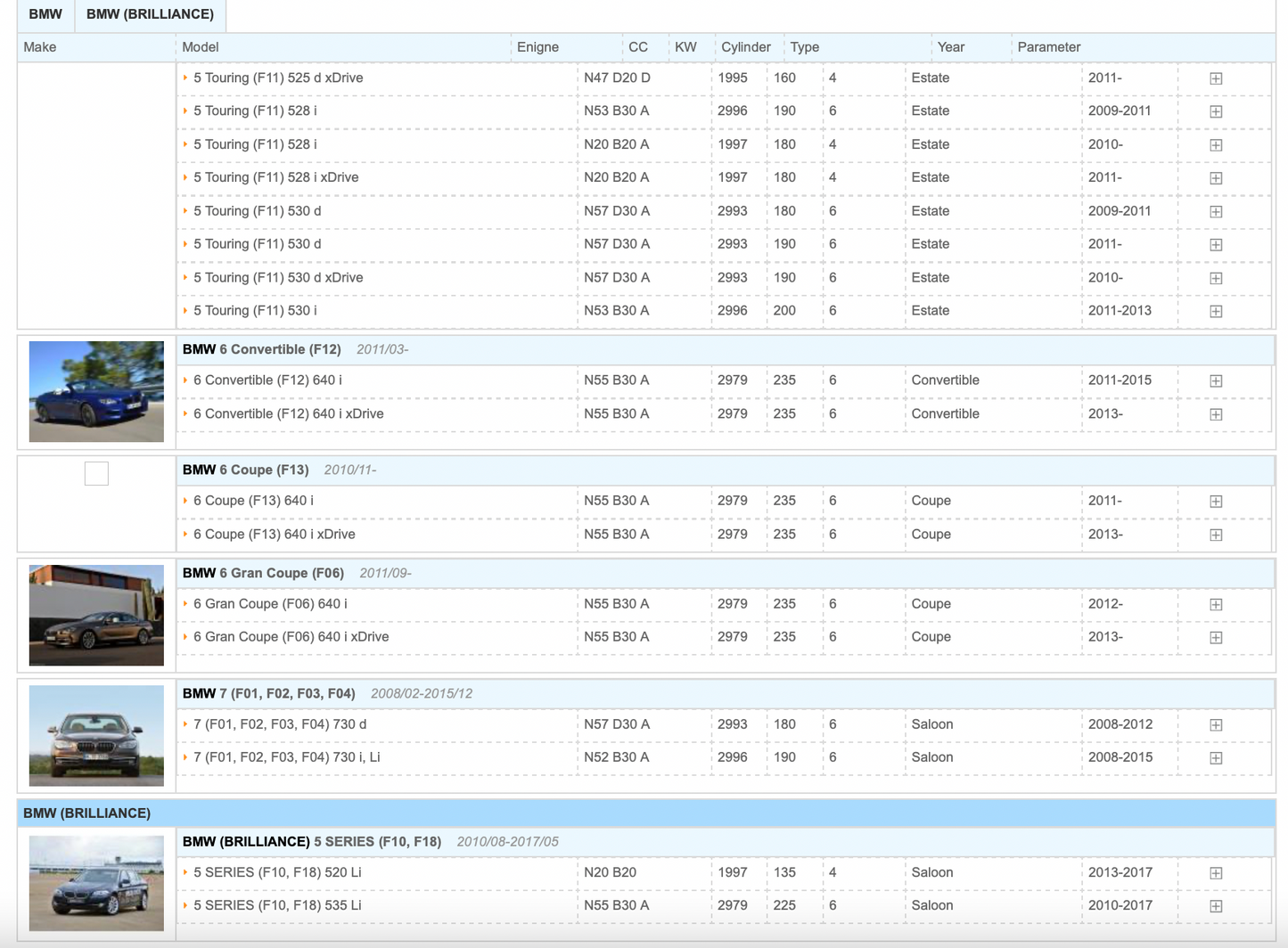Open 6 Coupe (F13) 640 i xDrive link
The width and height of the screenshot is (1288, 948).
point(275,534)
